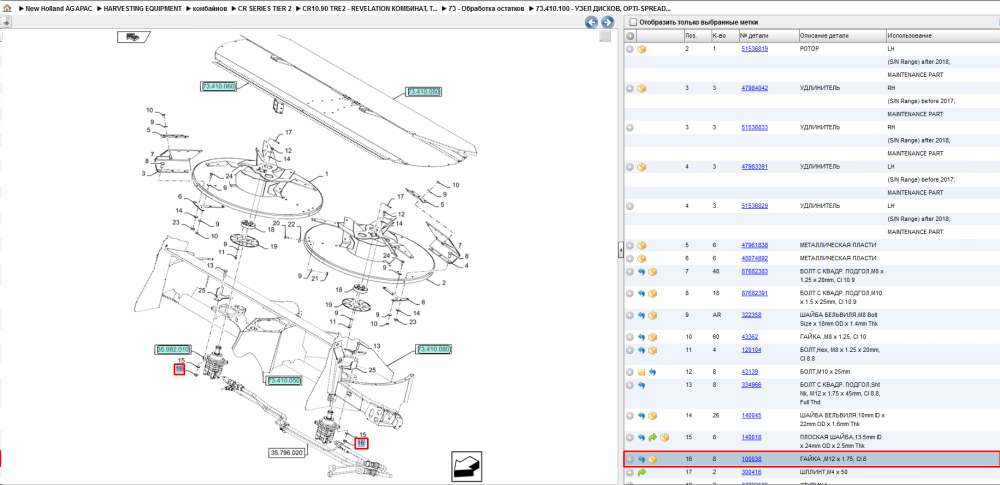Click package icon for part 48074892

tap(642, 258)
